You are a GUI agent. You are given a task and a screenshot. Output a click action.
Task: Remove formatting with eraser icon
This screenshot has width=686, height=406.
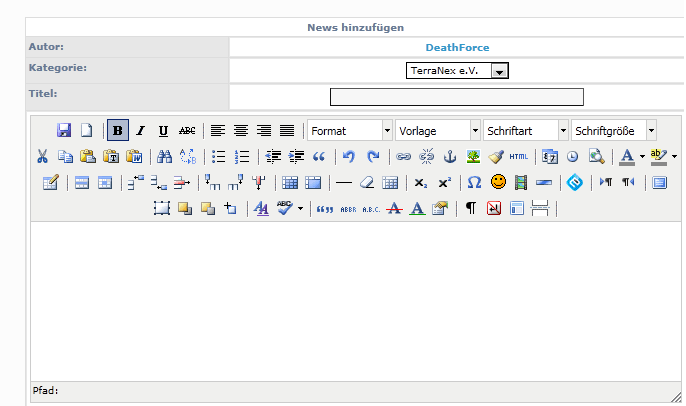click(367, 182)
